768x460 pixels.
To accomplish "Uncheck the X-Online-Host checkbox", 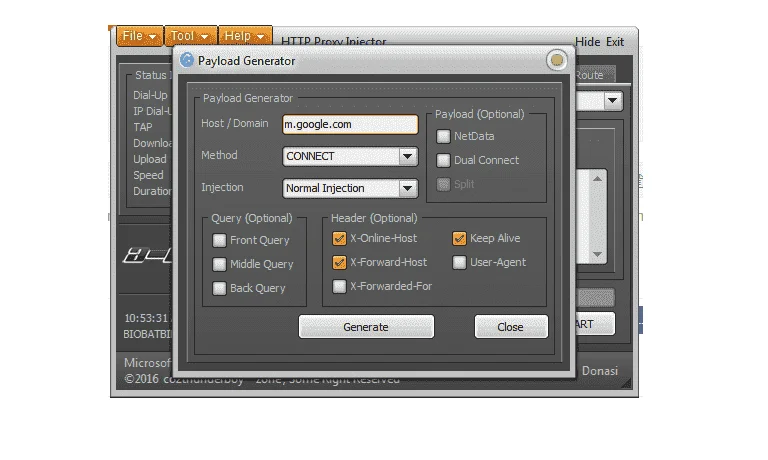I will (339, 239).
